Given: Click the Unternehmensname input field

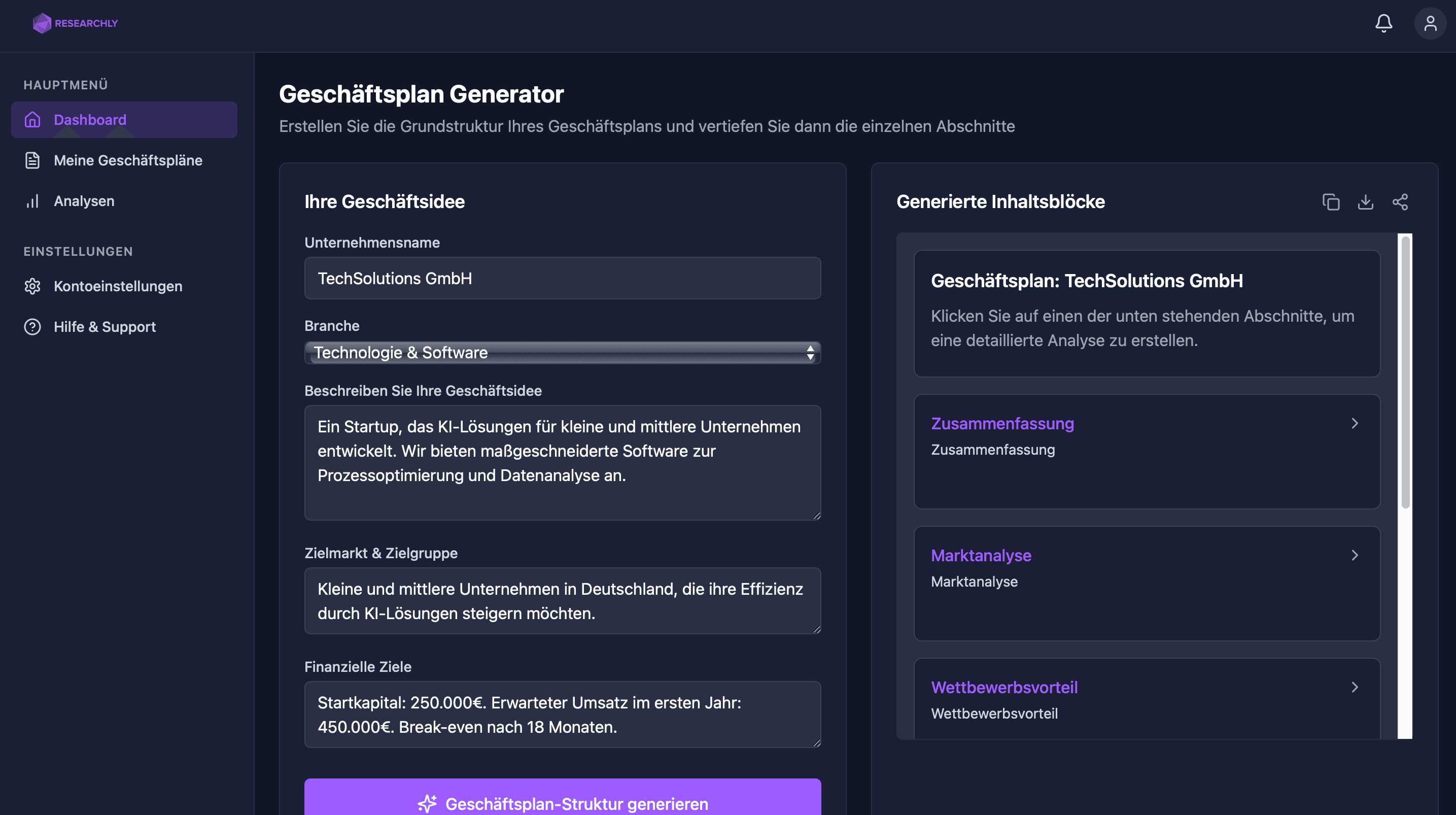Looking at the screenshot, I should [563, 278].
